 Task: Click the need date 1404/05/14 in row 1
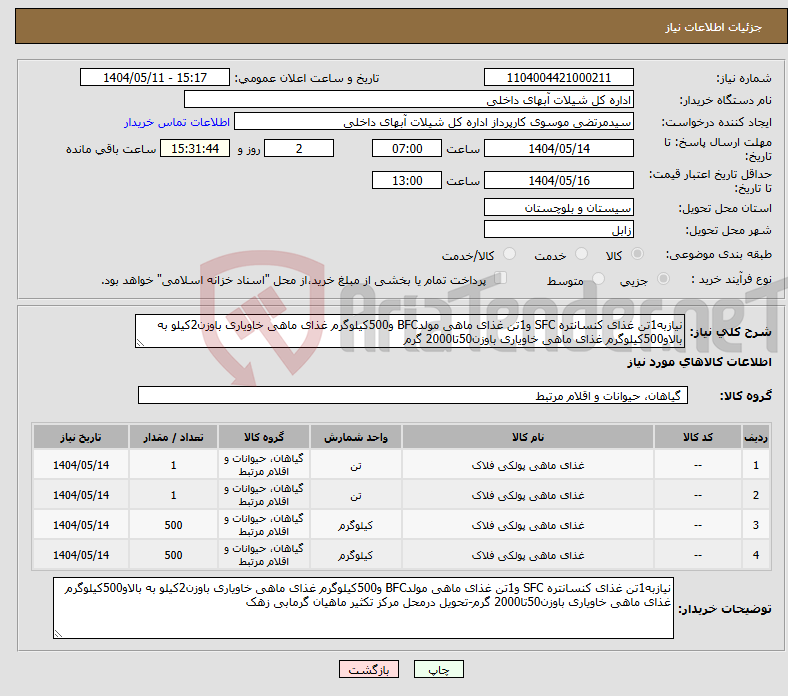click(x=81, y=465)
